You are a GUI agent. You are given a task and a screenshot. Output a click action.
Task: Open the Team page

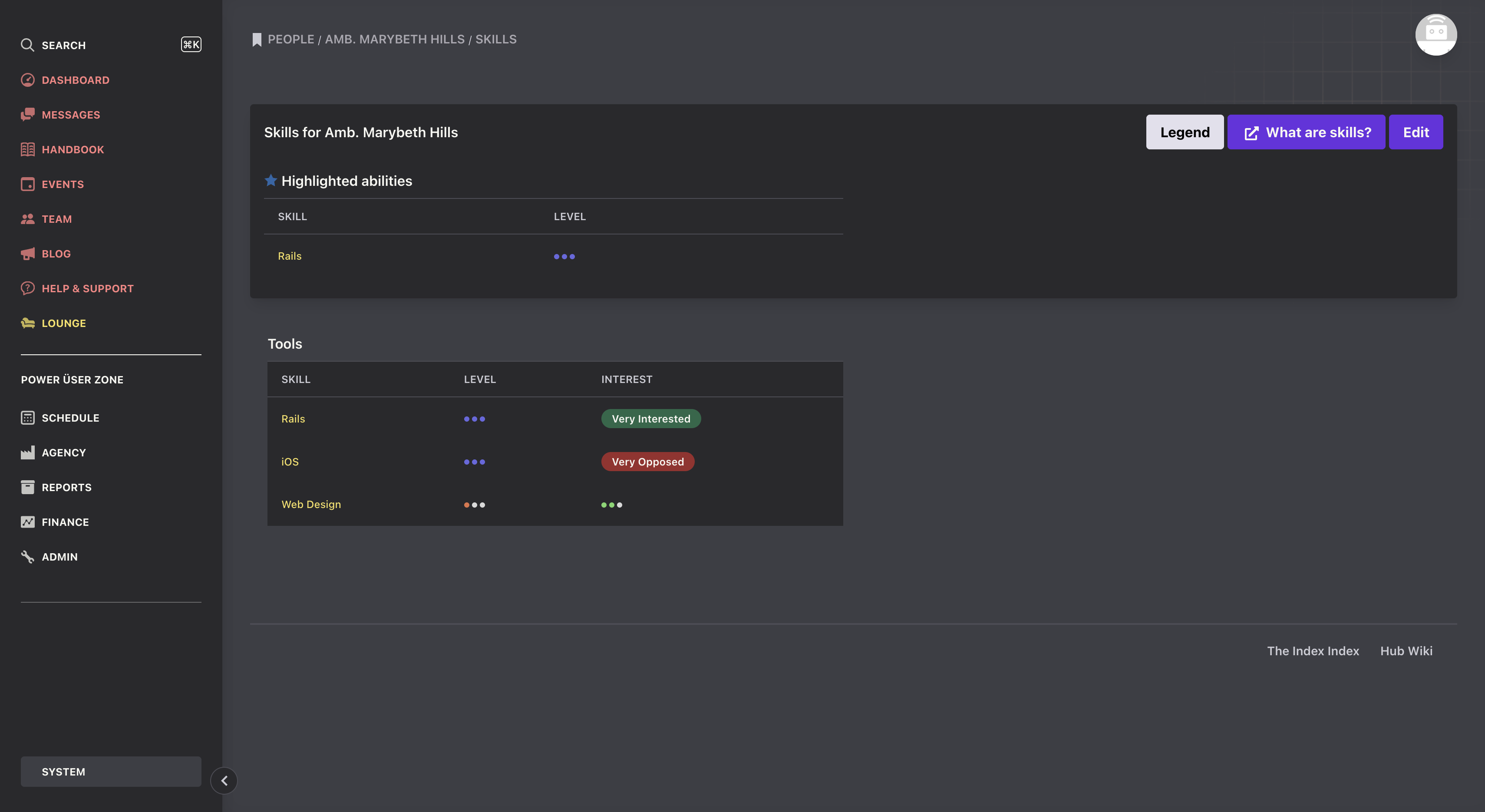(x=56, y=219)
